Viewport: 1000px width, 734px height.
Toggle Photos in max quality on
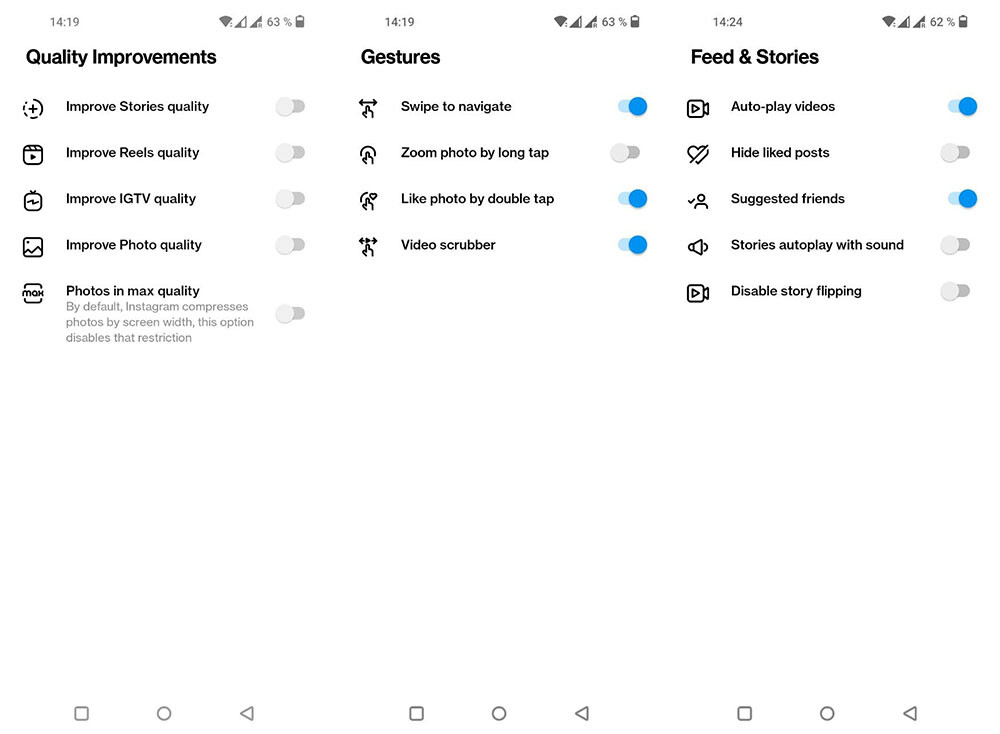point(290,314)
